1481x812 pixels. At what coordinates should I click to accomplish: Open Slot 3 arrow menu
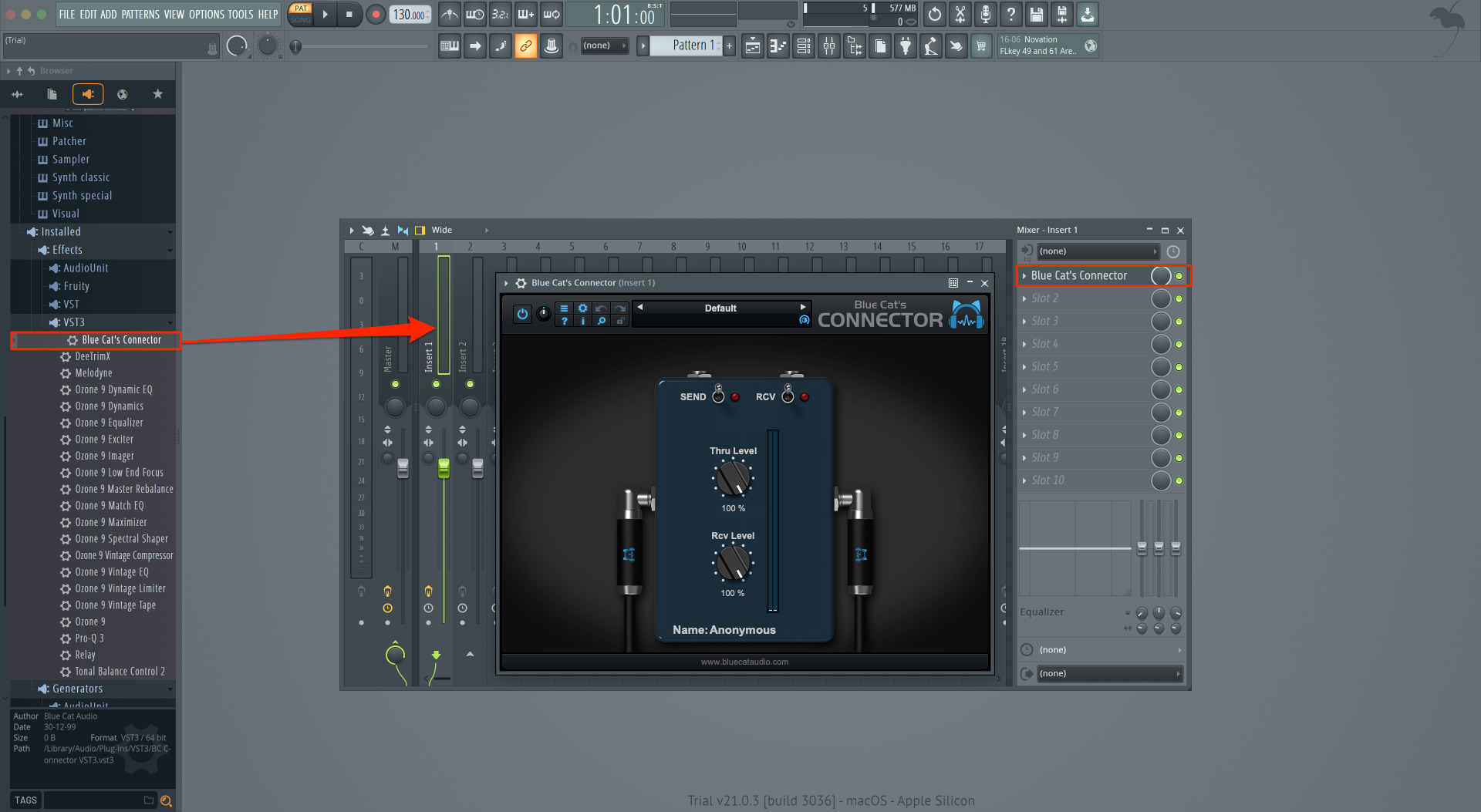[1024, 322]
